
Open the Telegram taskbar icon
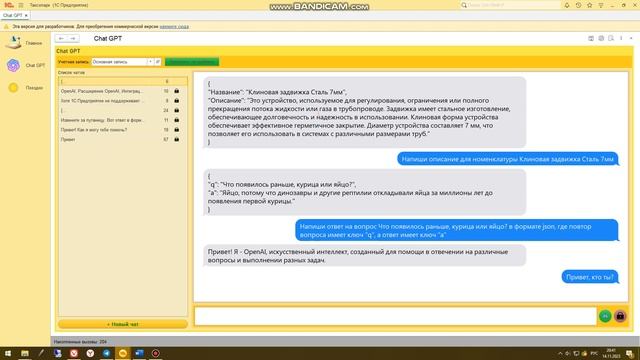pos(107,353)
